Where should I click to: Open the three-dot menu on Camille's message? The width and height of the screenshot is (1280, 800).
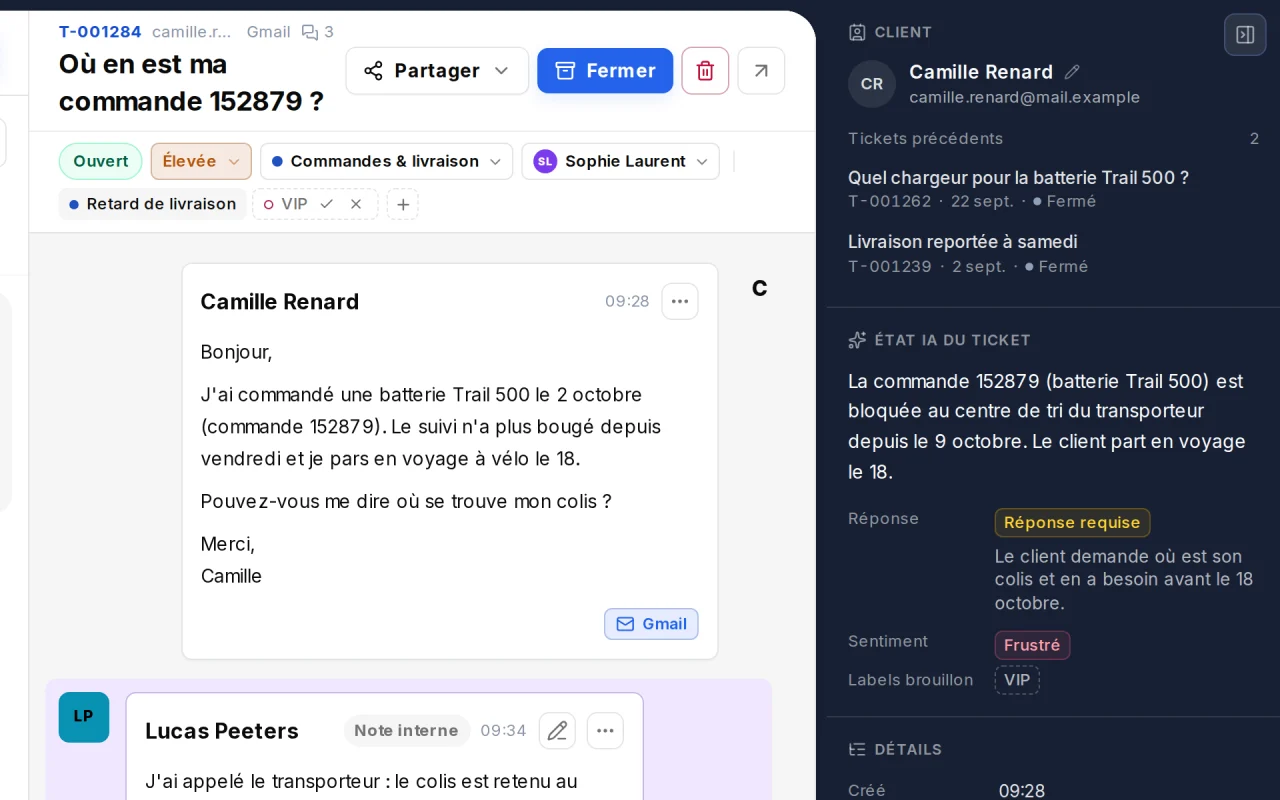[680, 301]
